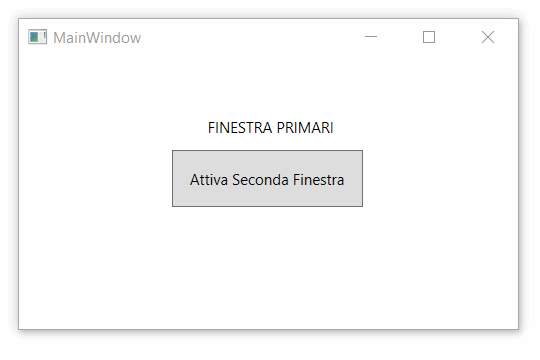Open the MainWindow application icon menu
This screenshot has height=360, width=540.
pos(37,37)
